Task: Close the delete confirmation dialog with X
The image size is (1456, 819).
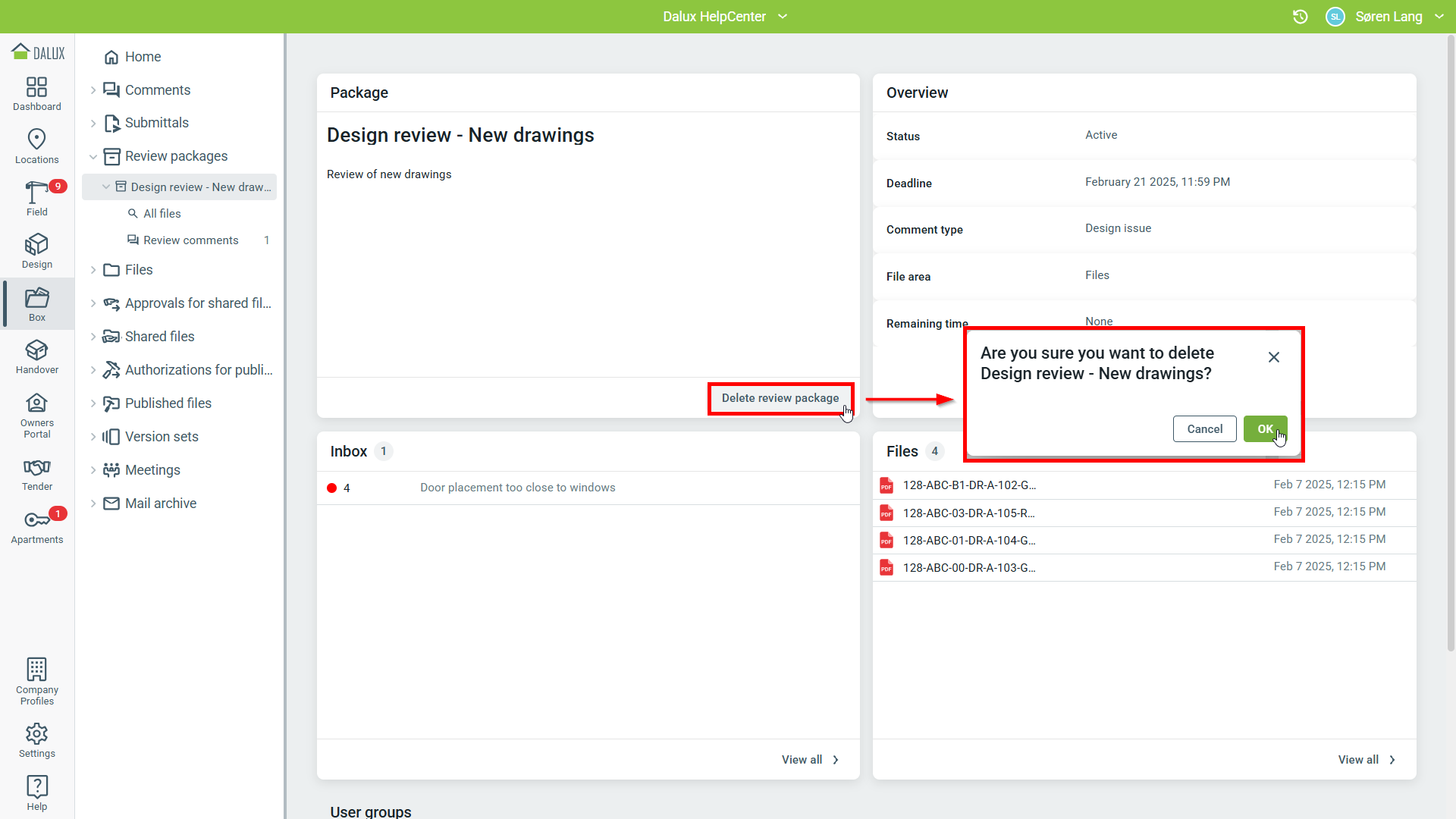Action: tap(1274, 357)
